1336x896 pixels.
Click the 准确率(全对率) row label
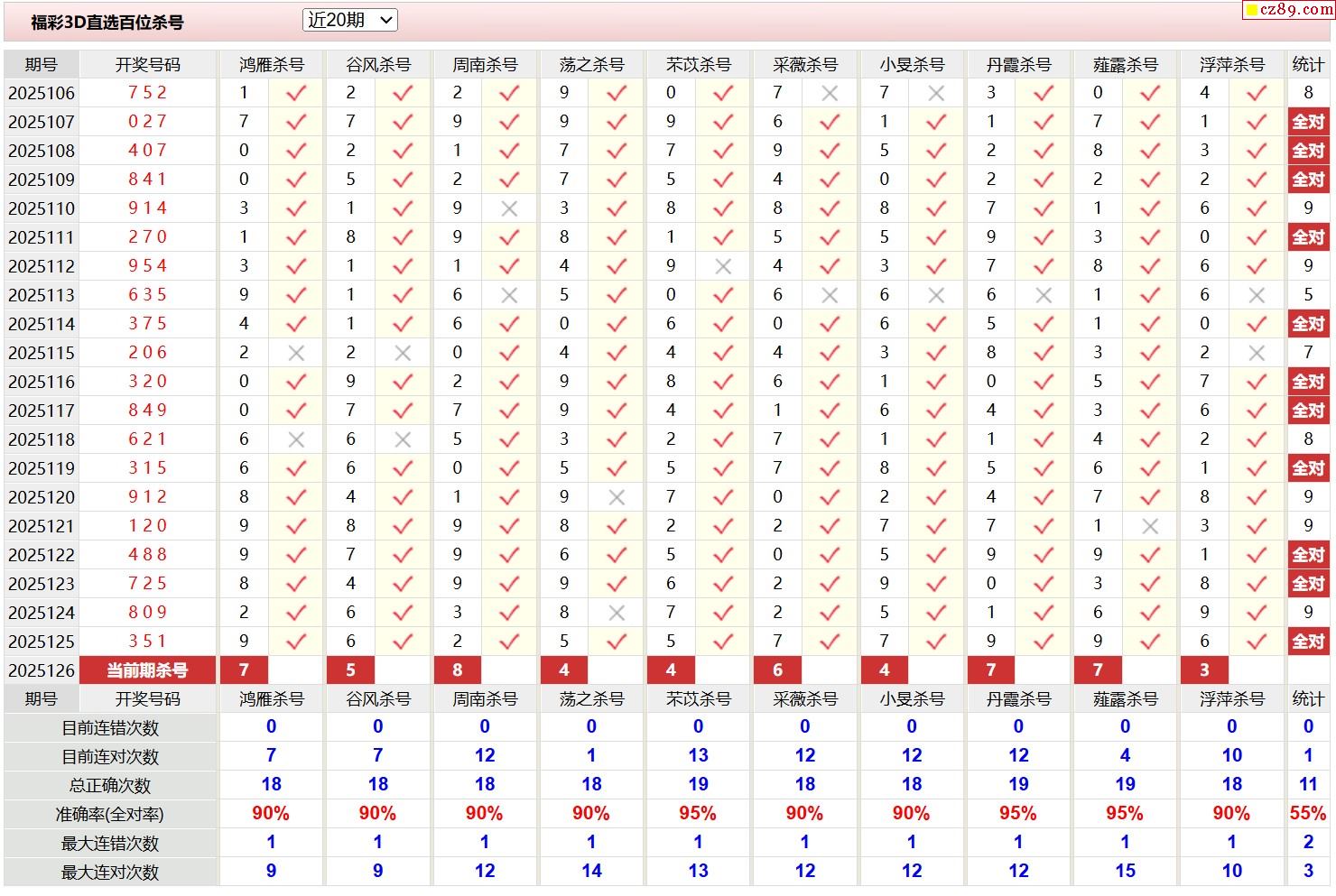click(x=110, y=815)
